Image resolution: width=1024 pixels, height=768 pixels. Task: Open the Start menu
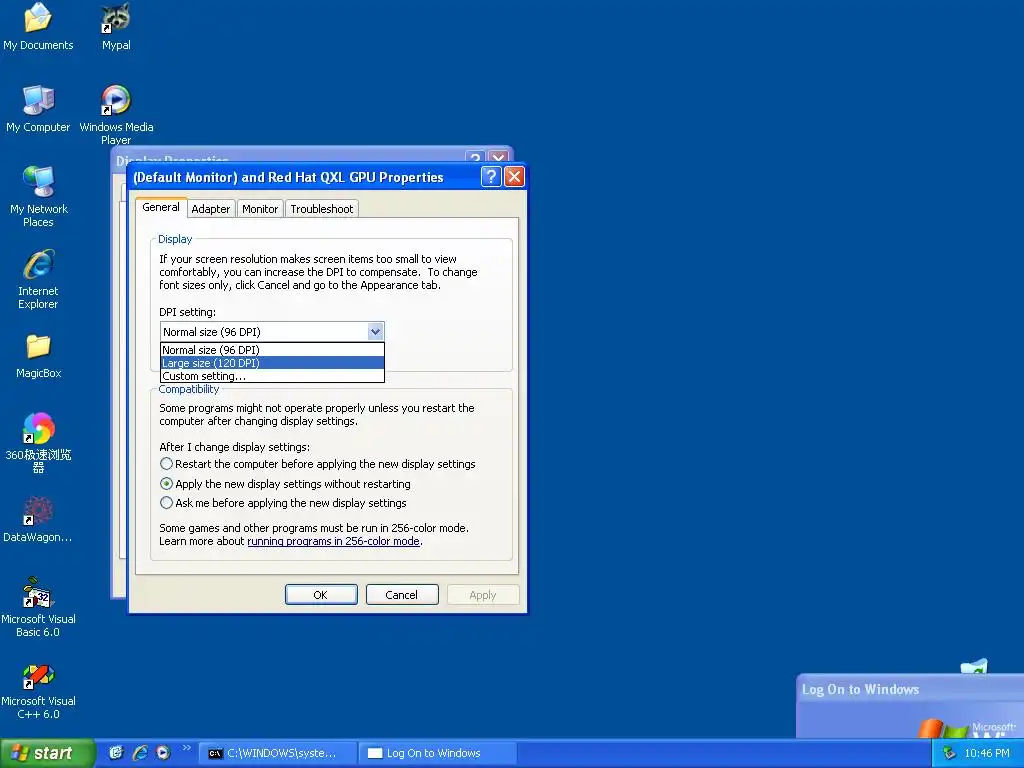tap(47, 753)
